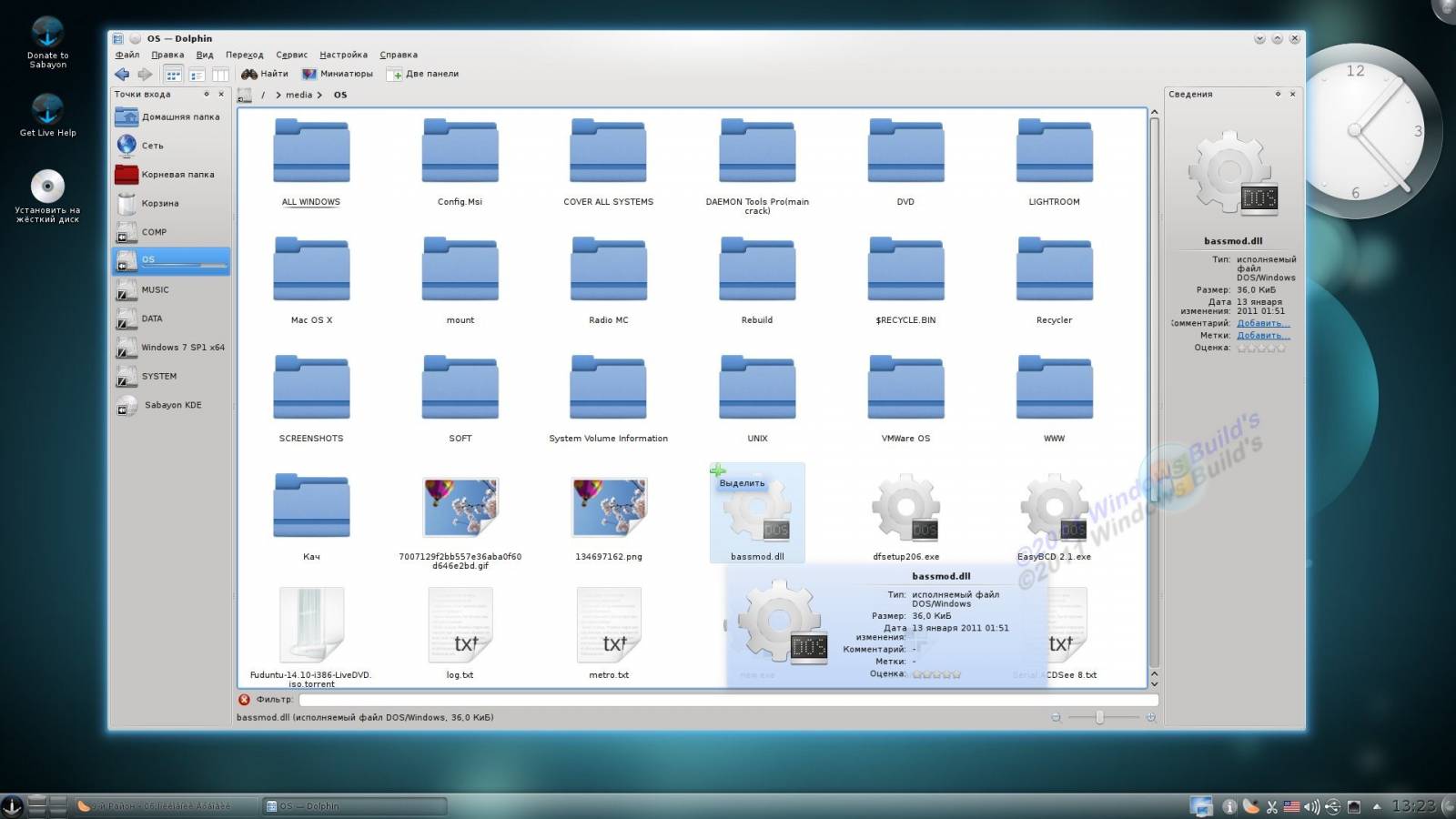The height and width of the screenshot is (819, 1456).
Task: Split view with the Две панели button
Action: [423, 74]
